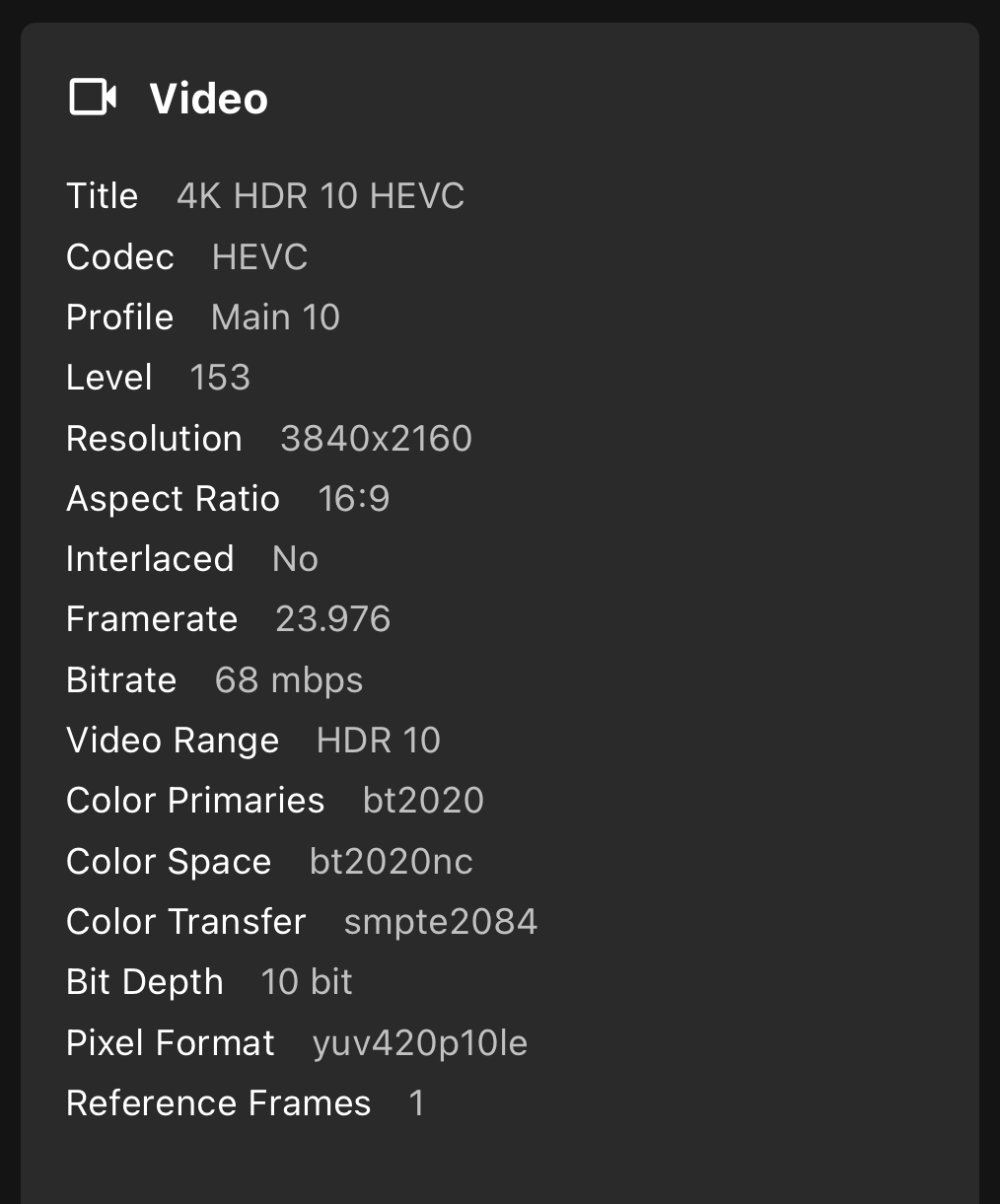Click the "Reference Frames" field label

tap(218, 1103)
